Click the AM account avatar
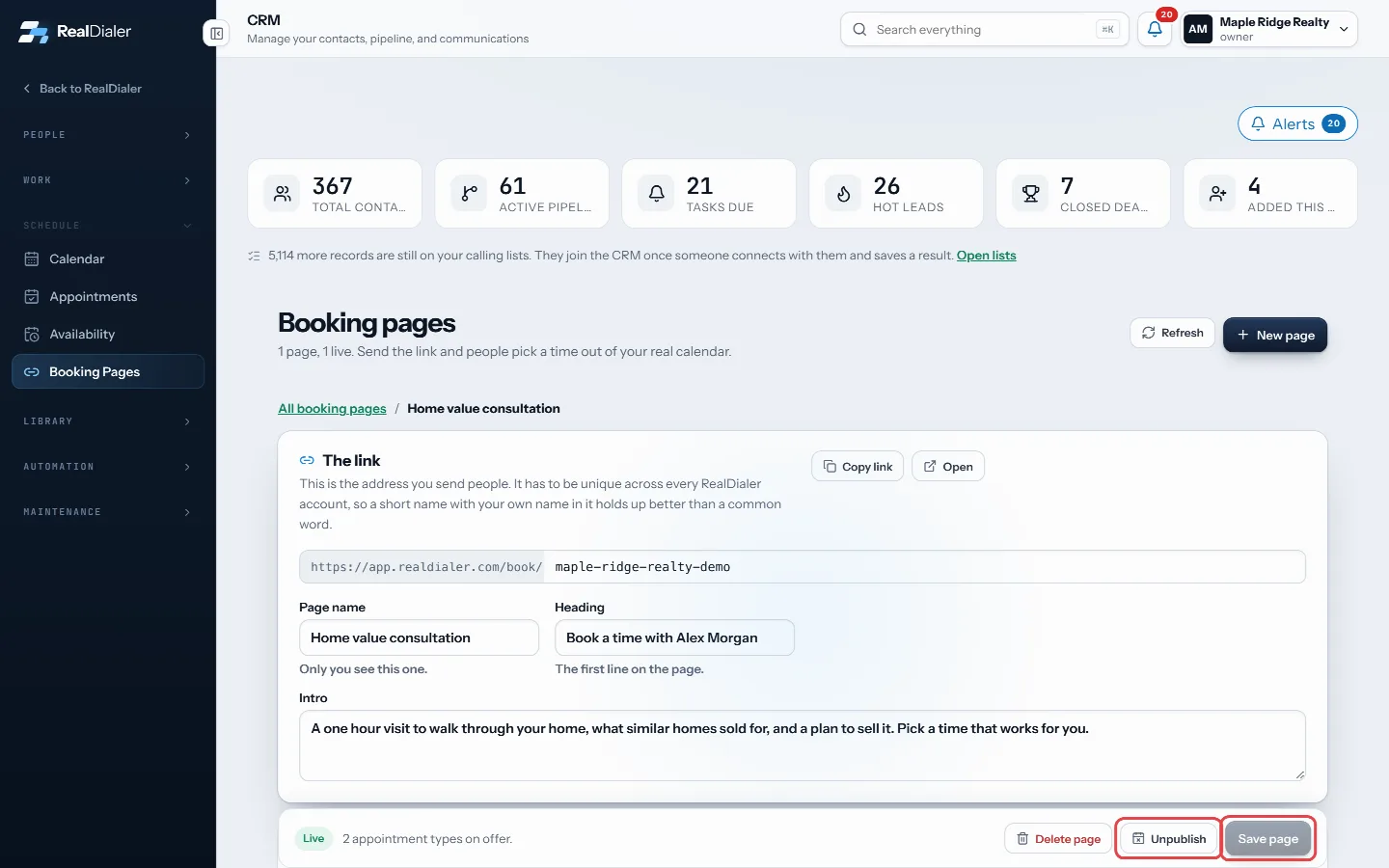This screenshot has width=1389, height=868. pyautogui.click(x=1198, y=29)
